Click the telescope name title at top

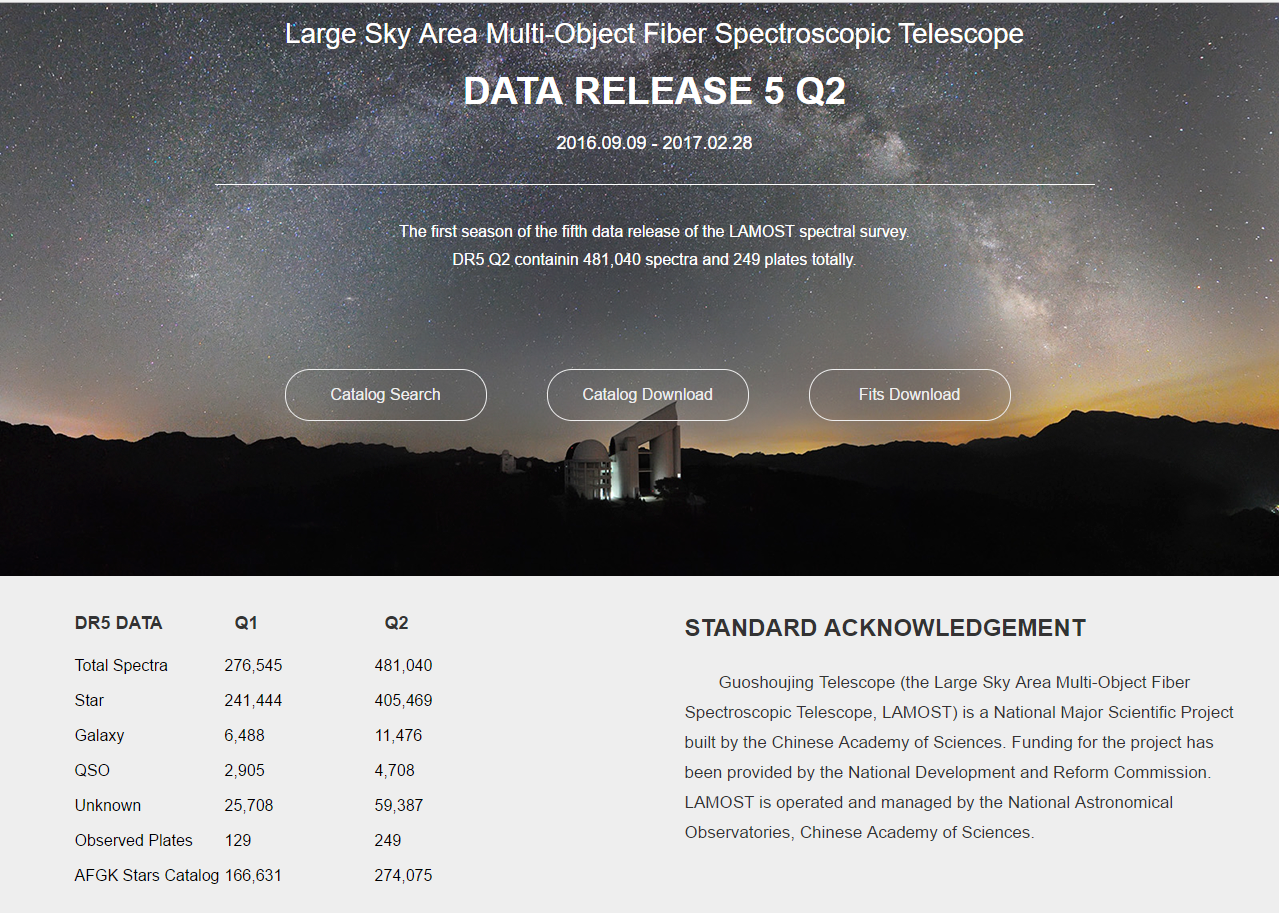(x=655, y=34)
